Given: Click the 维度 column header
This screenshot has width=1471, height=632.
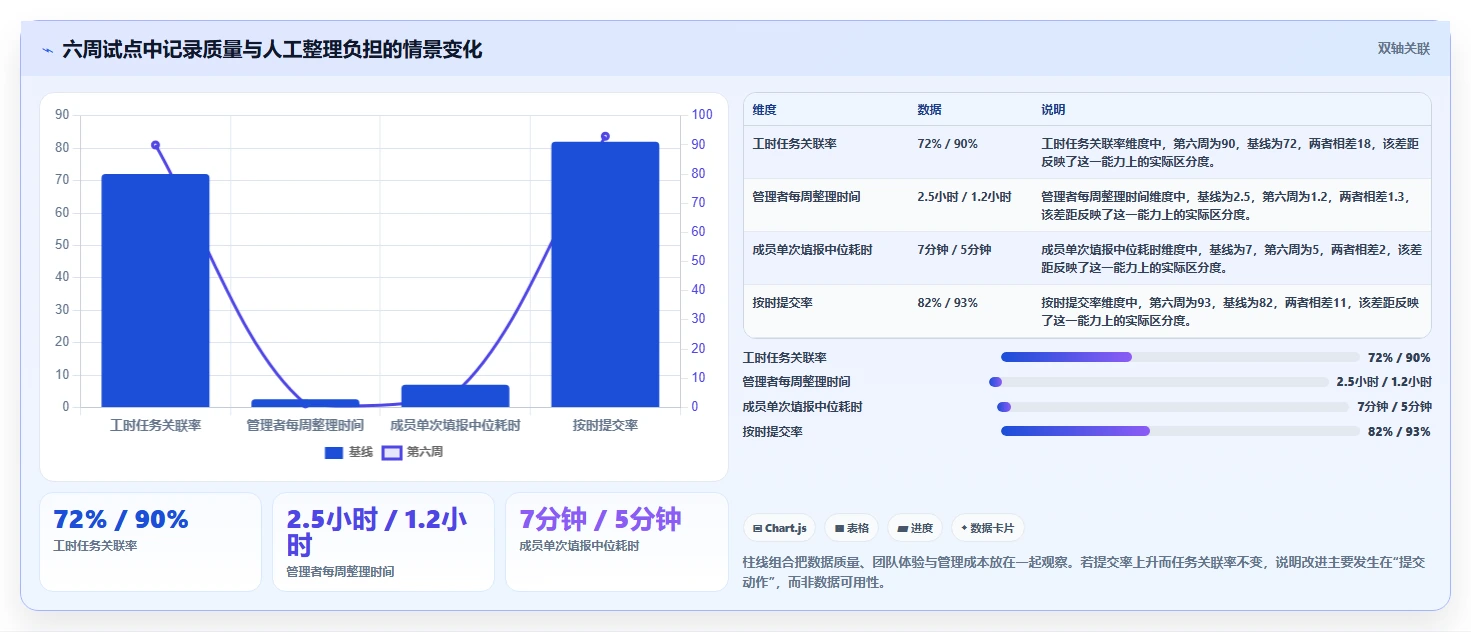Looking at the screenshot, I should (x=764, y=110).
